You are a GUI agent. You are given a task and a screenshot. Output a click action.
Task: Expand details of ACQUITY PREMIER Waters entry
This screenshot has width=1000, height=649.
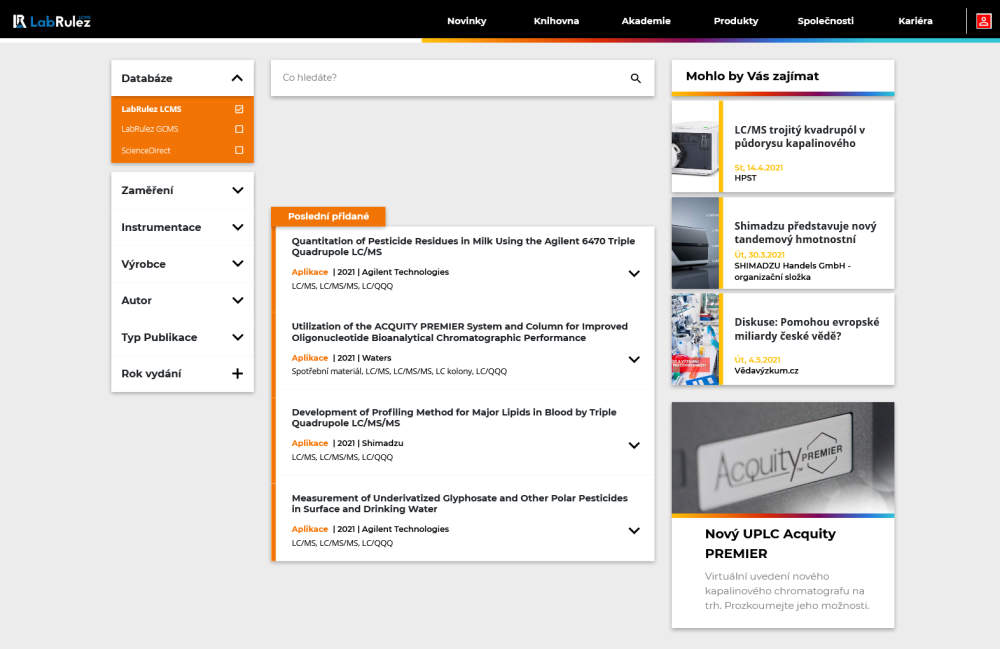click(x=634, y=360)
